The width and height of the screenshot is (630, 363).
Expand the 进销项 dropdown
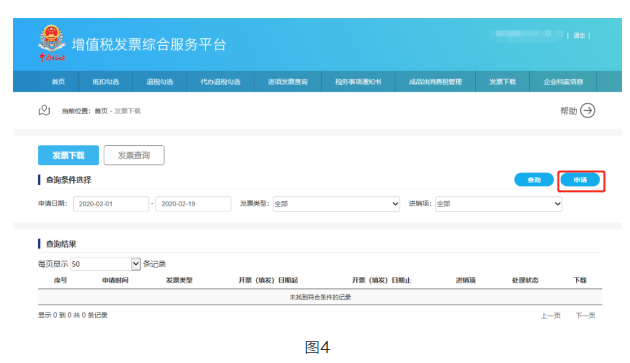pos(499,204)
